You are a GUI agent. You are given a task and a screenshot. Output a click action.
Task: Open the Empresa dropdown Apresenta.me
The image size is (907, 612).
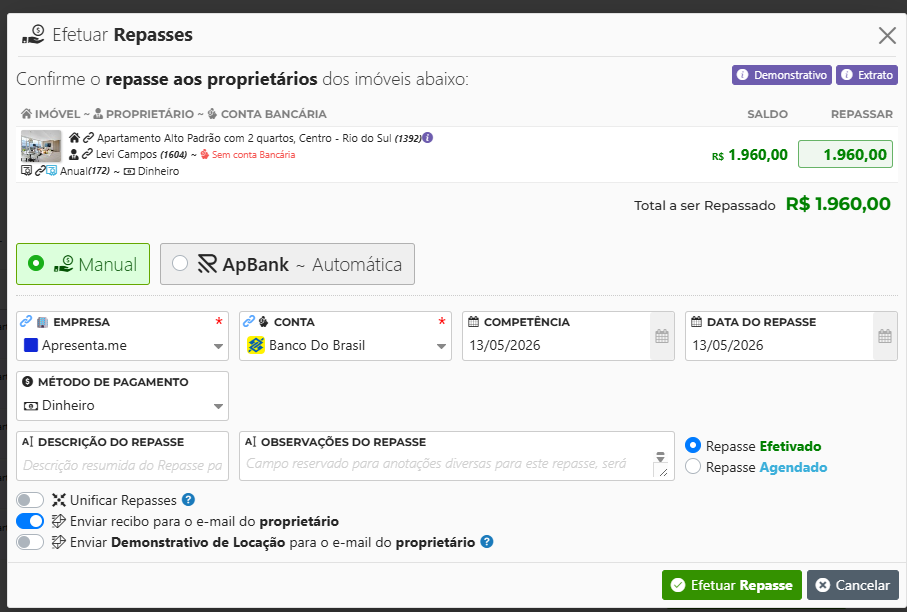pos(123,345)
